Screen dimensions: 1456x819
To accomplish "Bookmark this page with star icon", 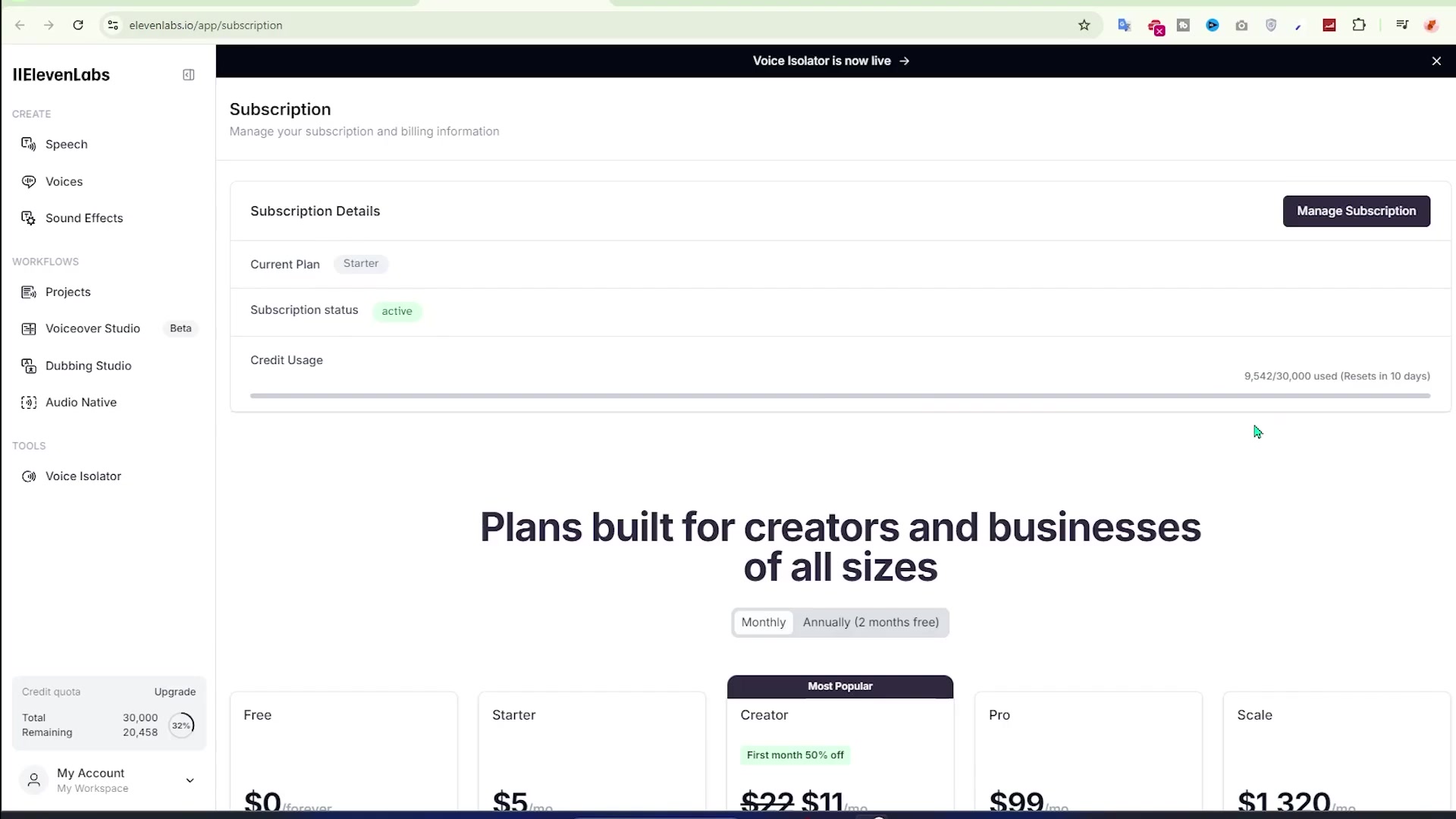I will coord(1084,25).
